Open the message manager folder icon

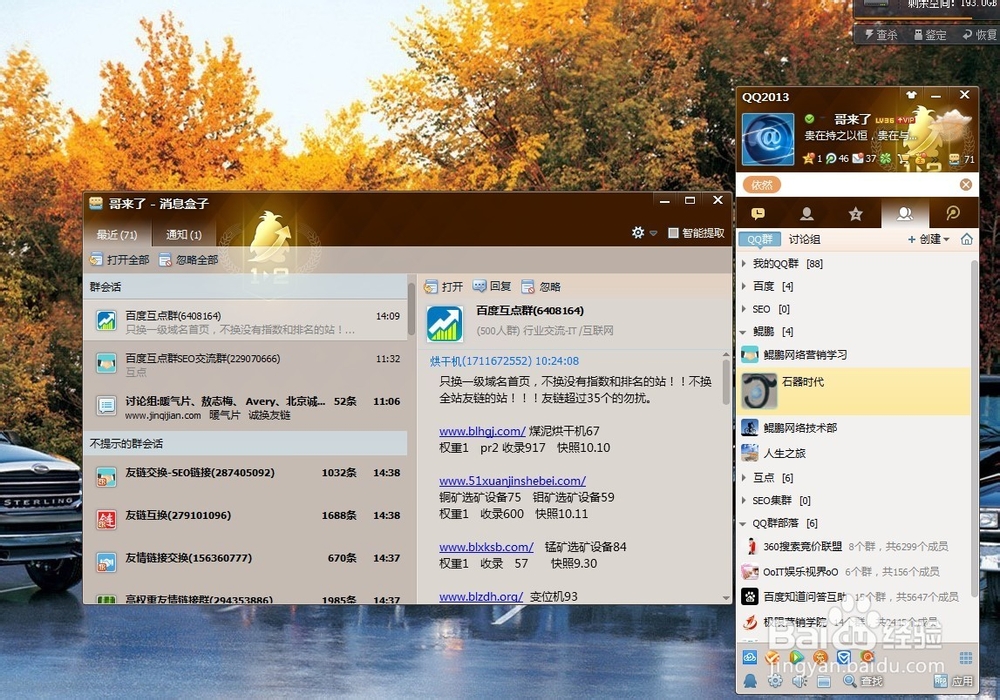tap(822, 680)
